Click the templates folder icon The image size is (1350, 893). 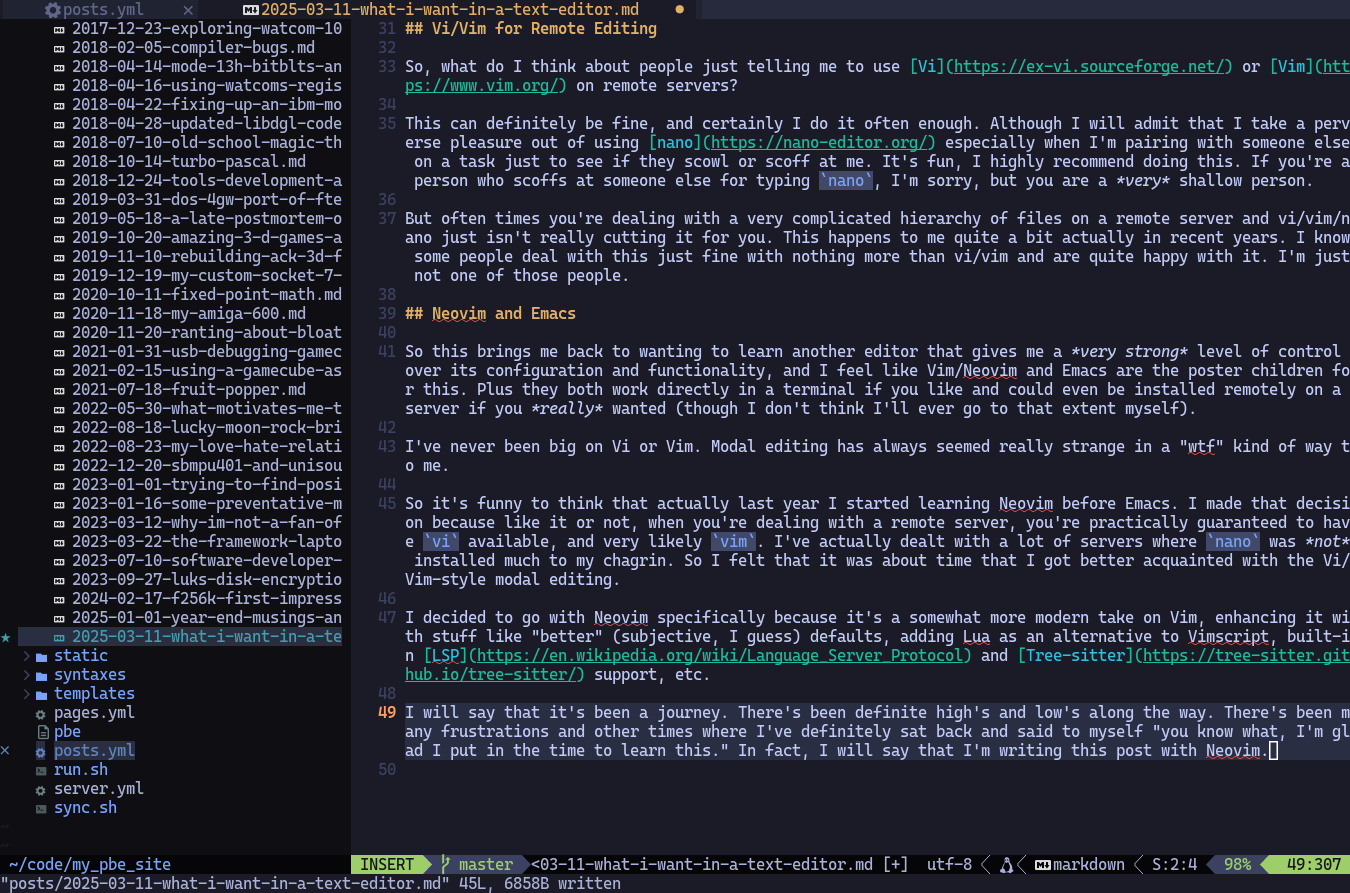pyautogui.click(x=41, y=694)
